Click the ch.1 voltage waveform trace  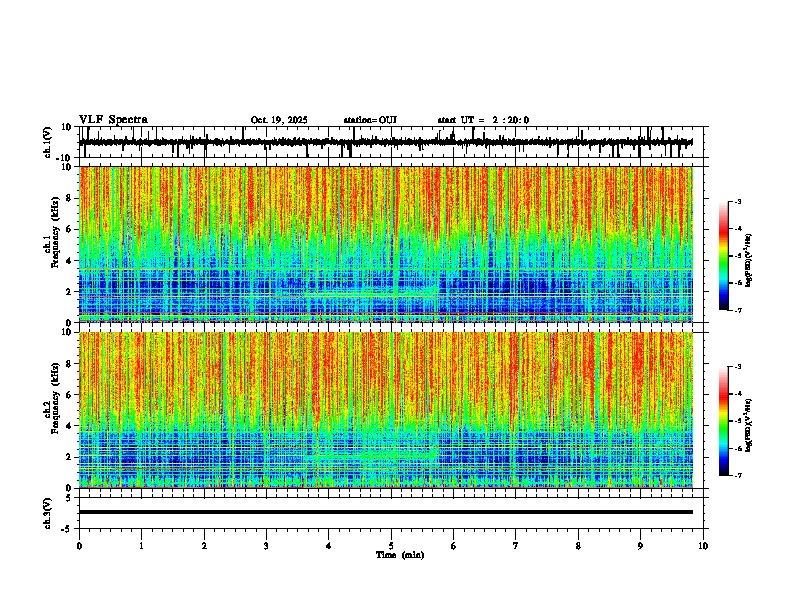point(386,142)
